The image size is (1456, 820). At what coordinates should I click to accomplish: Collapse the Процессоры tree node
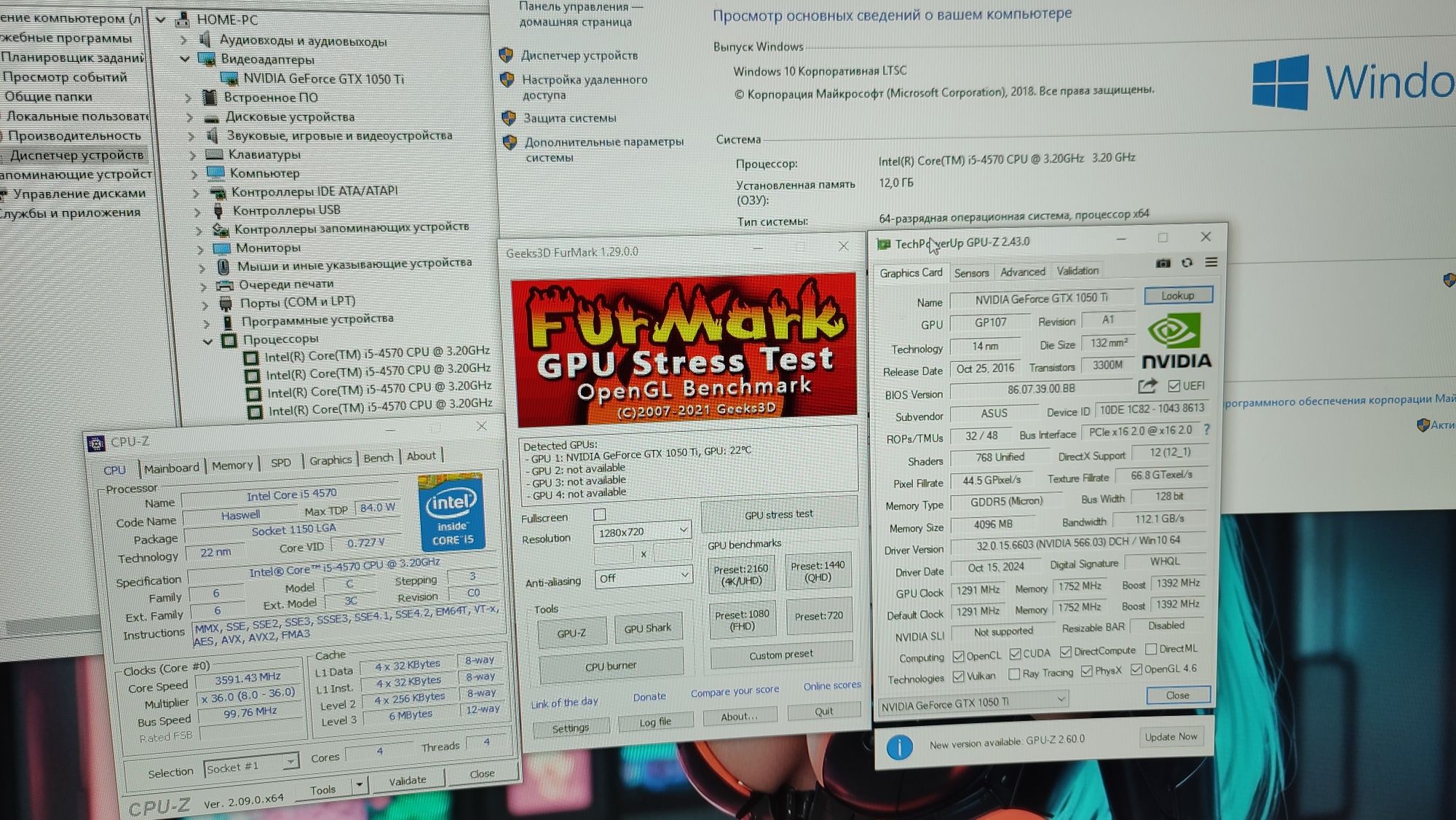[x=207, y=341]
